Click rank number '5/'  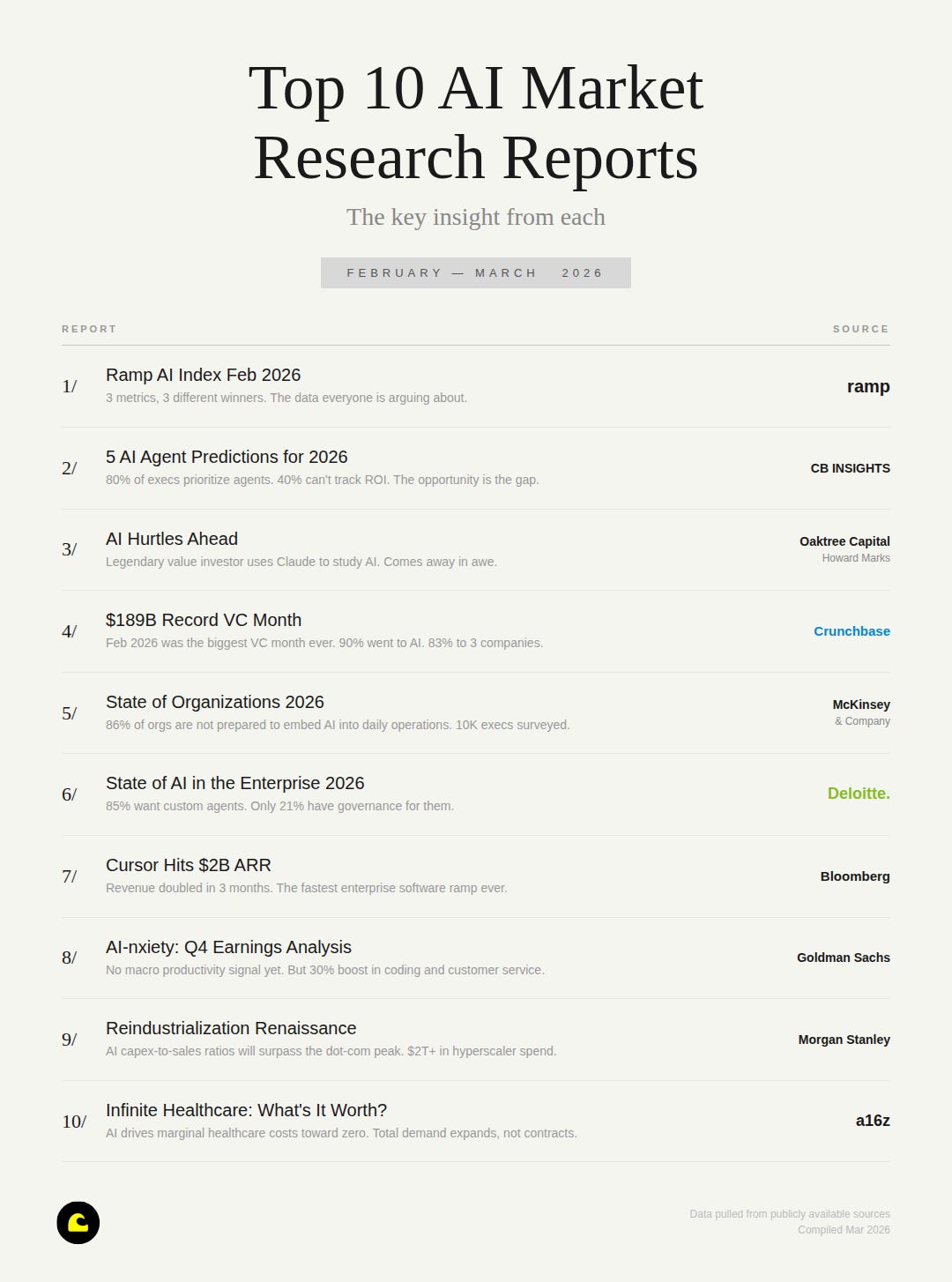(x=69, y=713)
